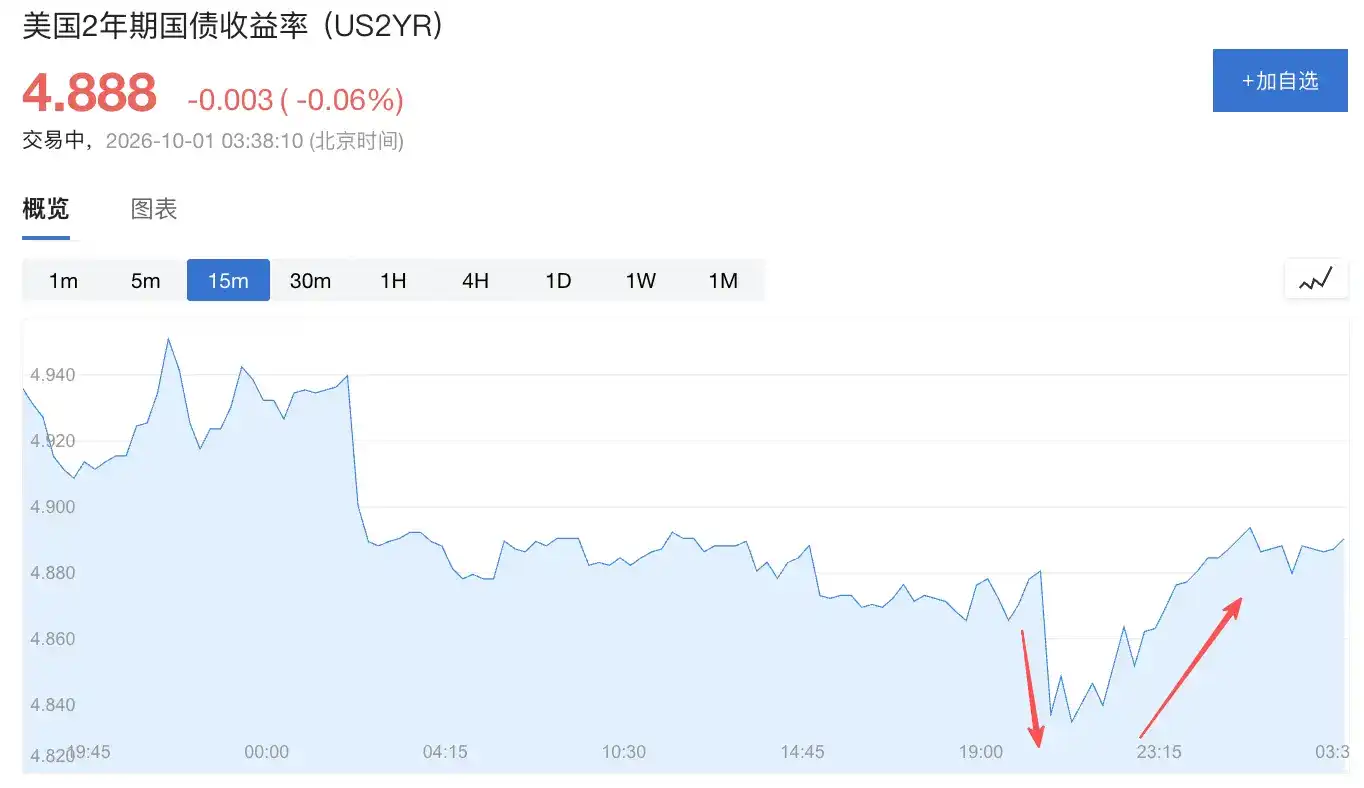Open the chart type line icon

click(1316, 280)
